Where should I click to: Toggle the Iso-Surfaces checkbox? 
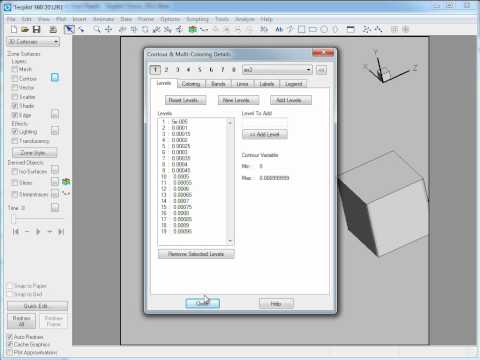tap(14, 171)
